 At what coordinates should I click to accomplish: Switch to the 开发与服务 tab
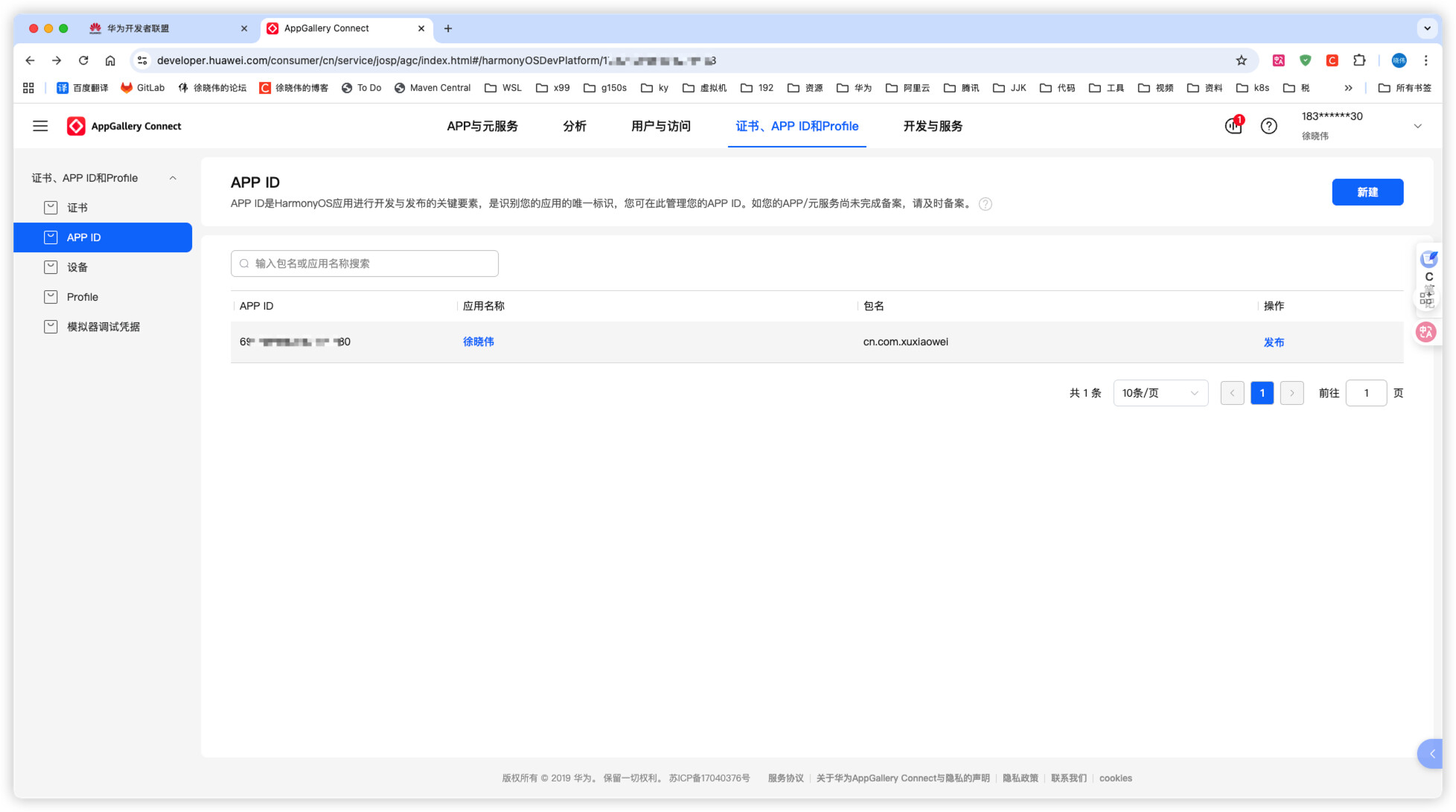click(x=932, y=127)
